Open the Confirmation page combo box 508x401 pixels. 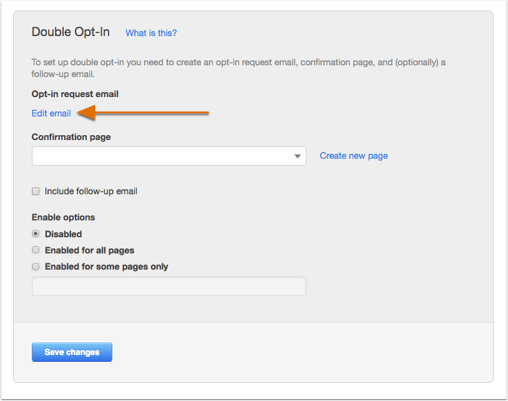(x=169, y=156)
